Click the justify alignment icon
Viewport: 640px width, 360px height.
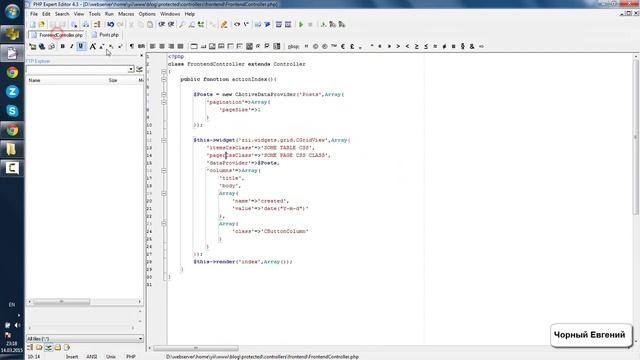[x=180, y=47]
